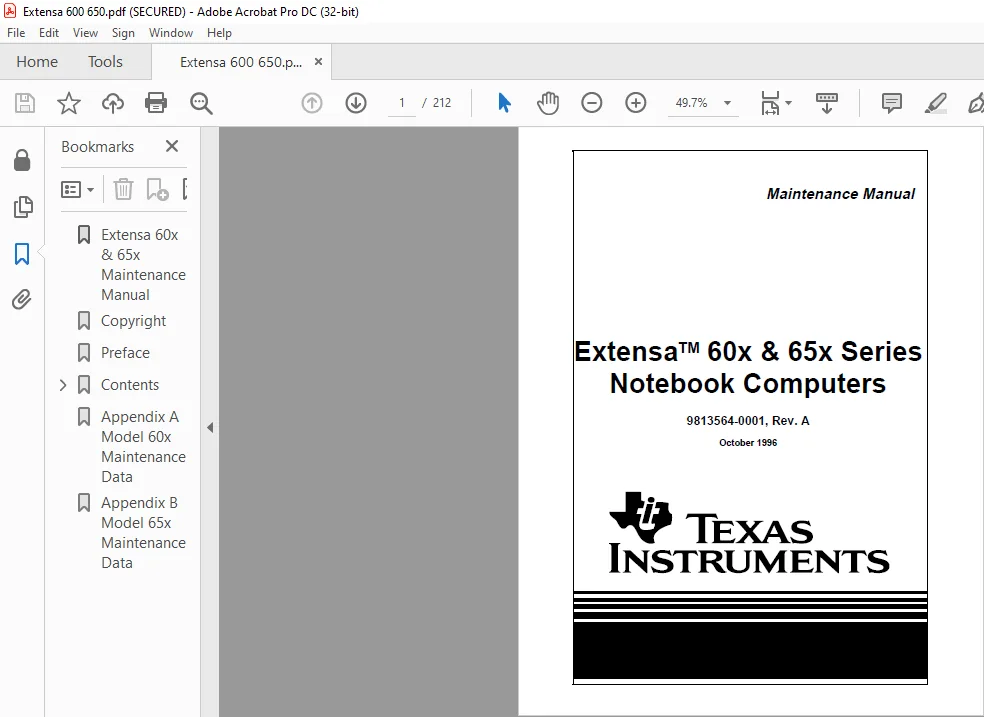Open Extensa 60x & 65x Maintenance Manual bookmark
This screenshot has height=717, width=984.
143,265
